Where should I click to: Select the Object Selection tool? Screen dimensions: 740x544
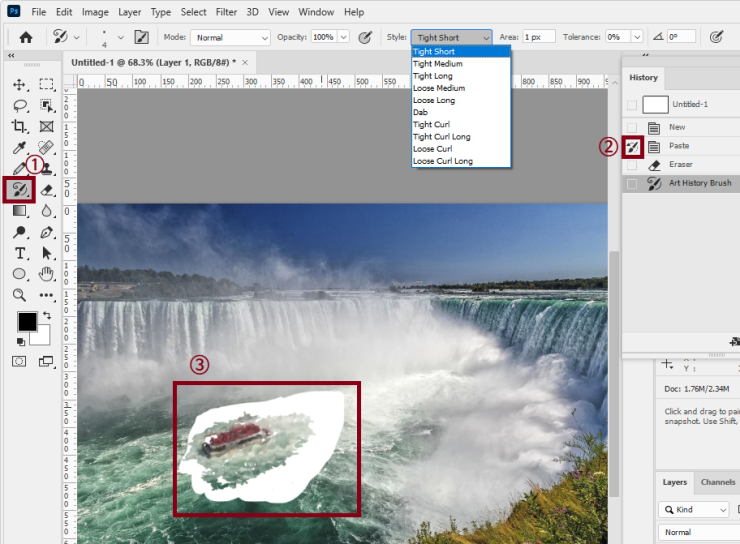click(46, 106)
